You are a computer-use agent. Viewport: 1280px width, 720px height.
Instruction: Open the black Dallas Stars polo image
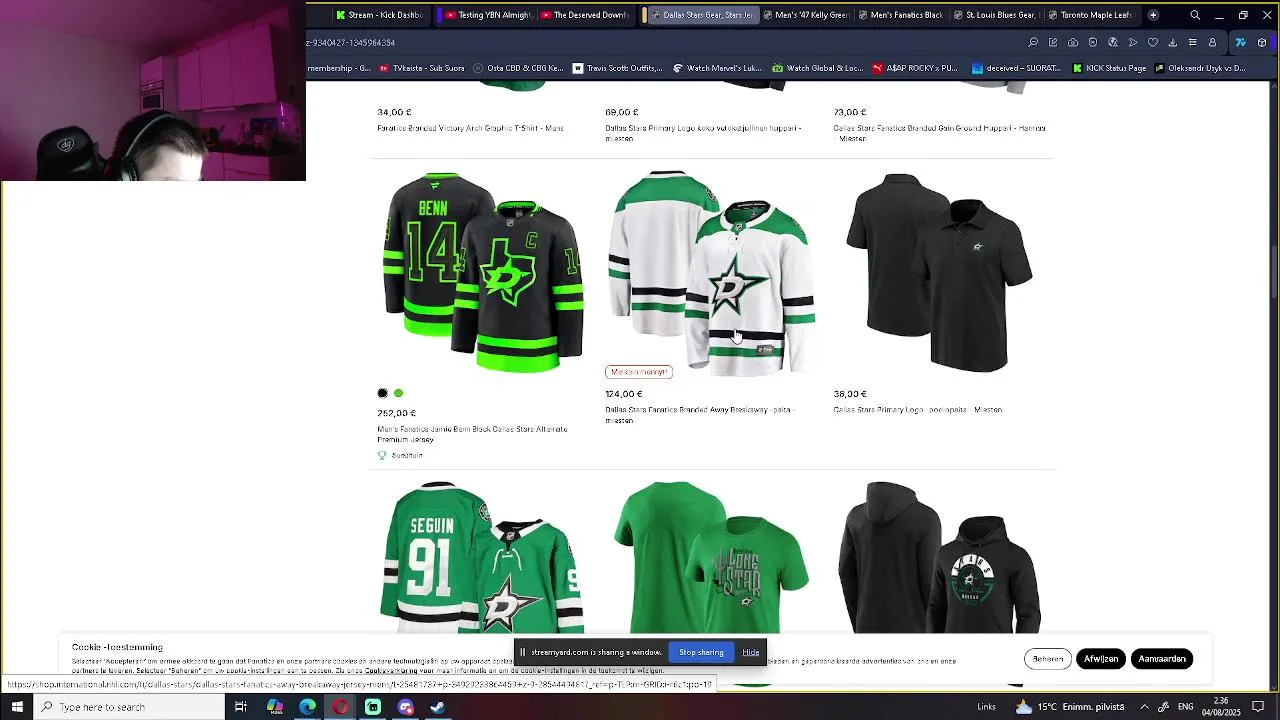[939, 272]
